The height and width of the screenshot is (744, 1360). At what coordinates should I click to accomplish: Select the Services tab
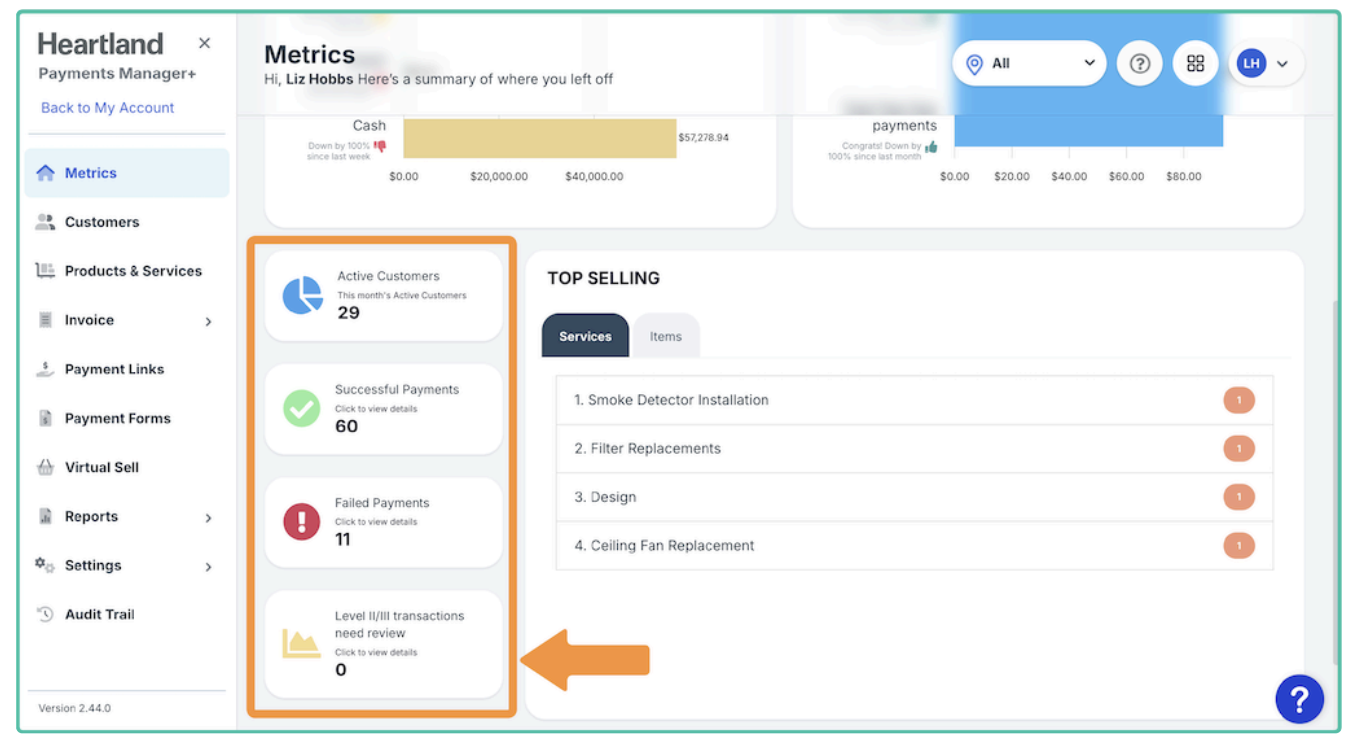point(585,336)
